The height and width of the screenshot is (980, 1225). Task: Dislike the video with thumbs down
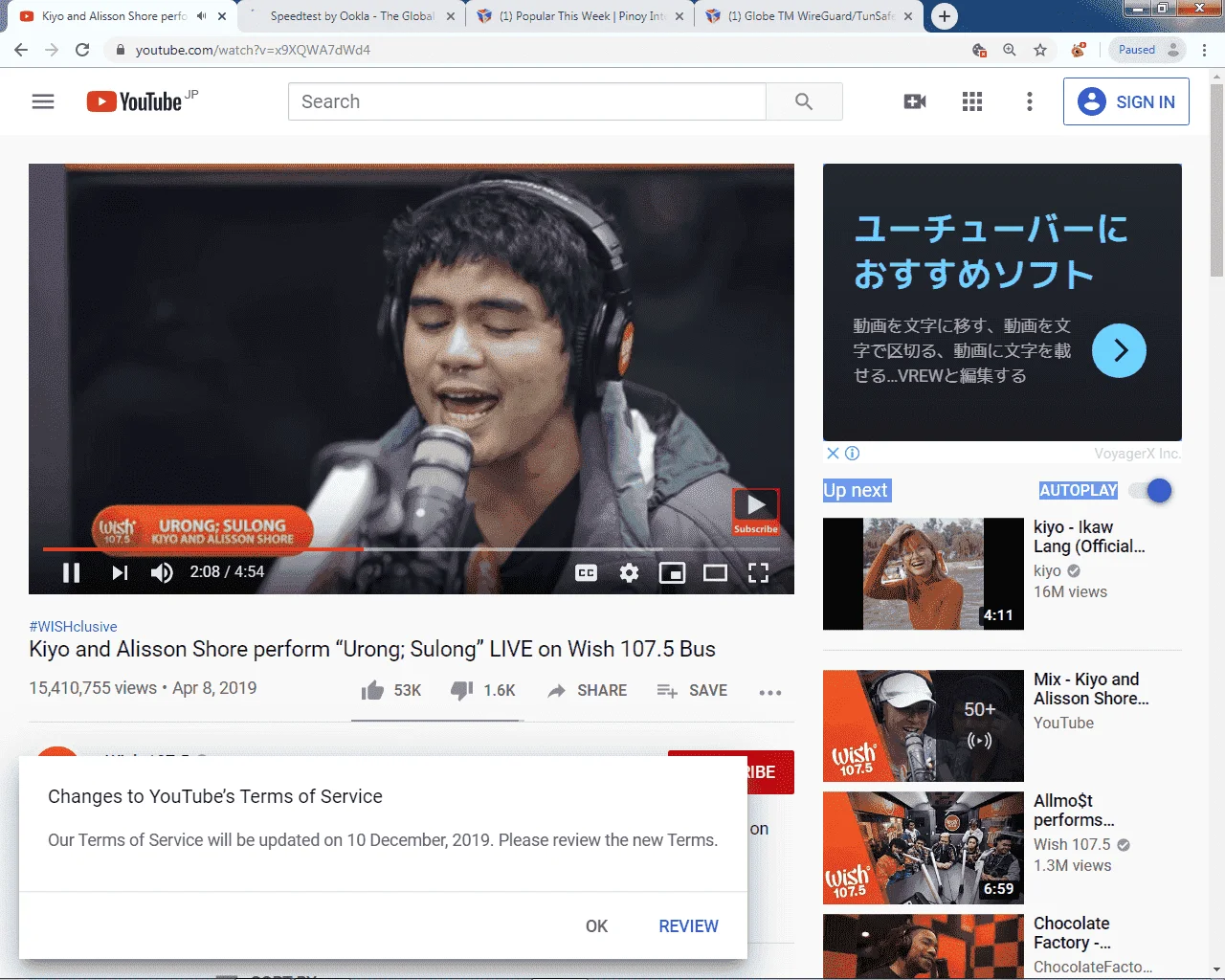pyautogui.click(x=482, y=690)
